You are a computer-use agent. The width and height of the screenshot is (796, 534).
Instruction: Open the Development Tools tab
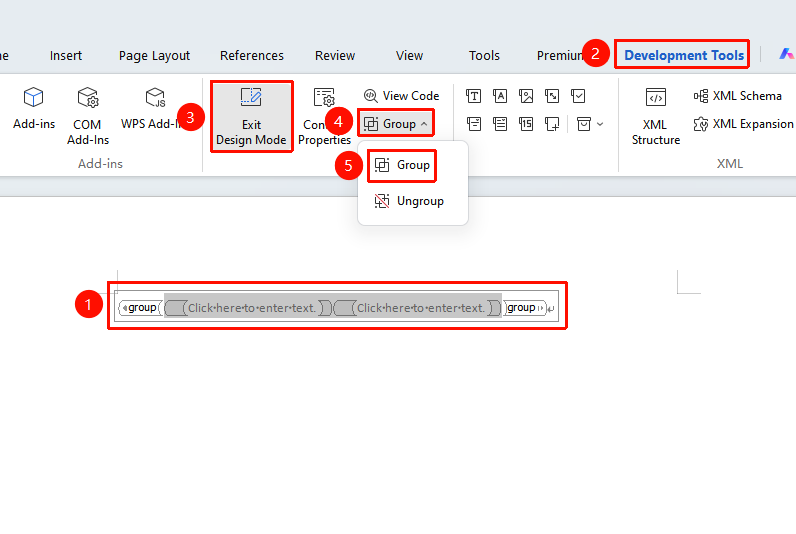point(683,55)
